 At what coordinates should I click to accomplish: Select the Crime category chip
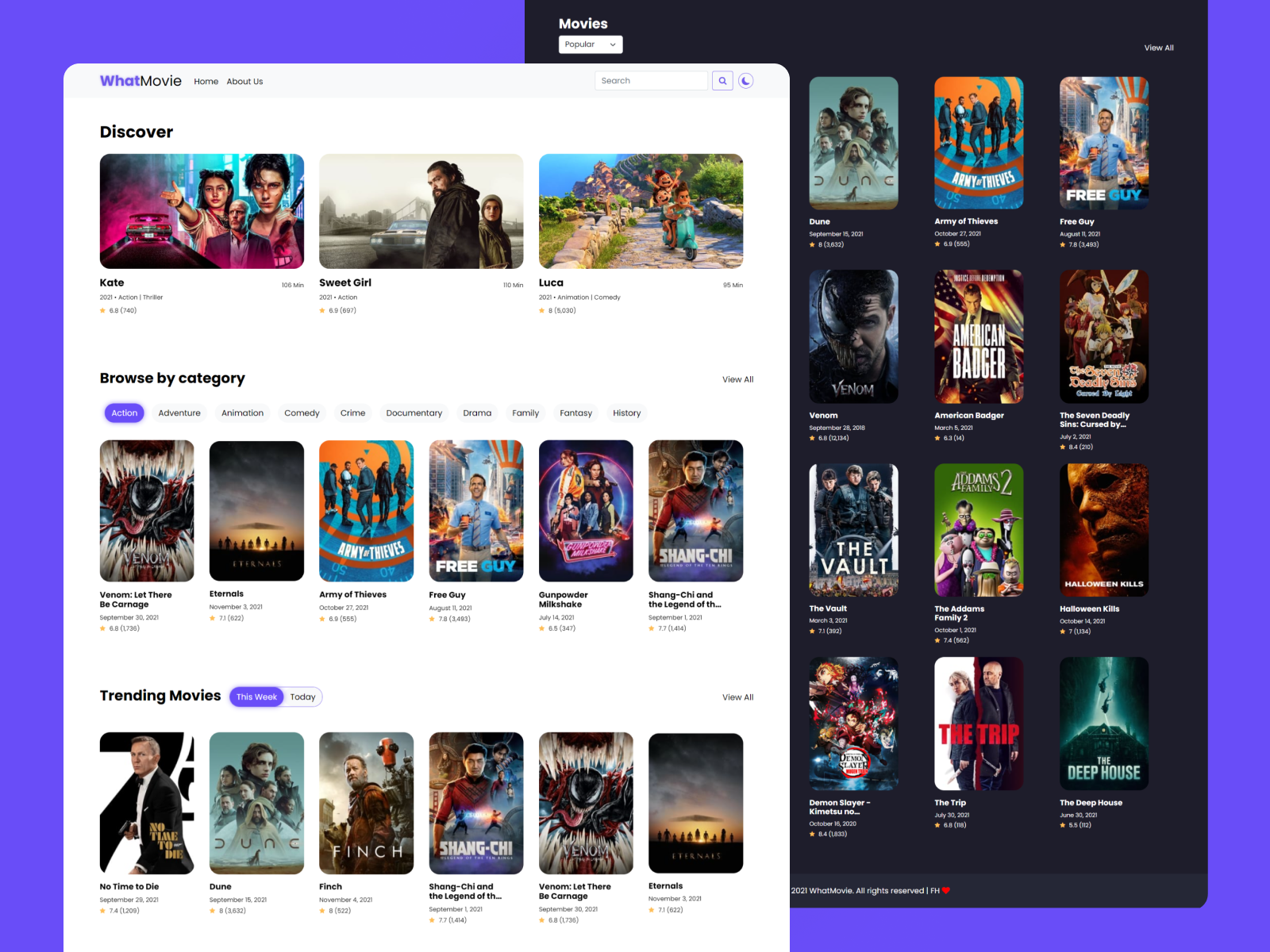[x=353, y=413]
